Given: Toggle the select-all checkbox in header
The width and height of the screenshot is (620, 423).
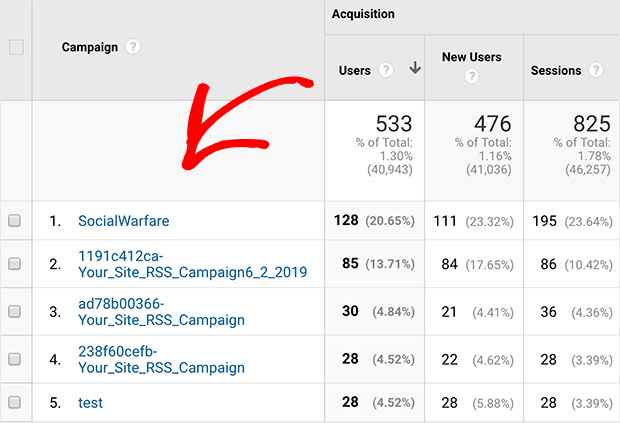Looking at the screenshot, I should (15, 47).
